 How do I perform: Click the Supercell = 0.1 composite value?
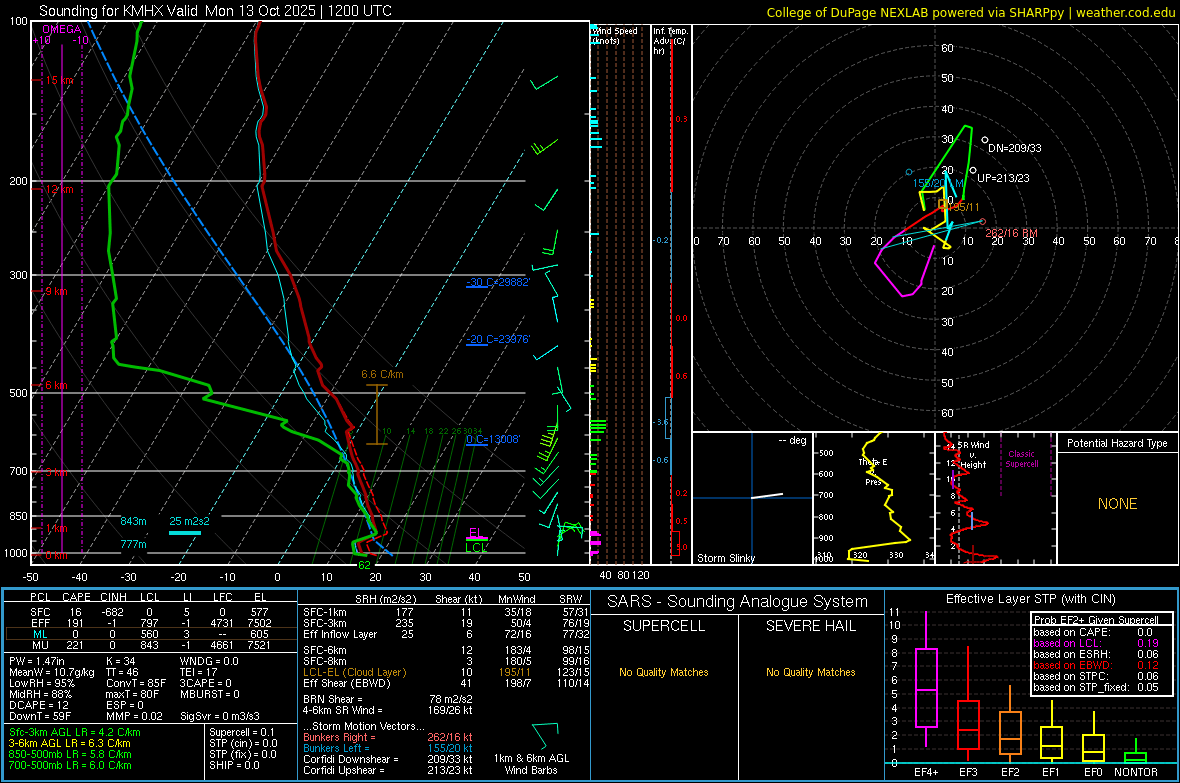pyautogui.click(x=242, y=733)
